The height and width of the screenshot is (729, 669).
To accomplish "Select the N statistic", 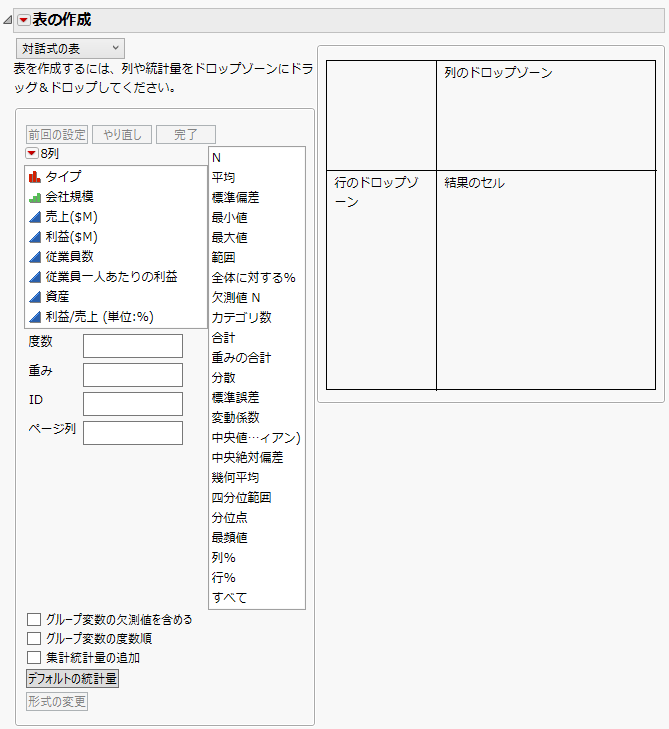I will click(x=216, y=158).
